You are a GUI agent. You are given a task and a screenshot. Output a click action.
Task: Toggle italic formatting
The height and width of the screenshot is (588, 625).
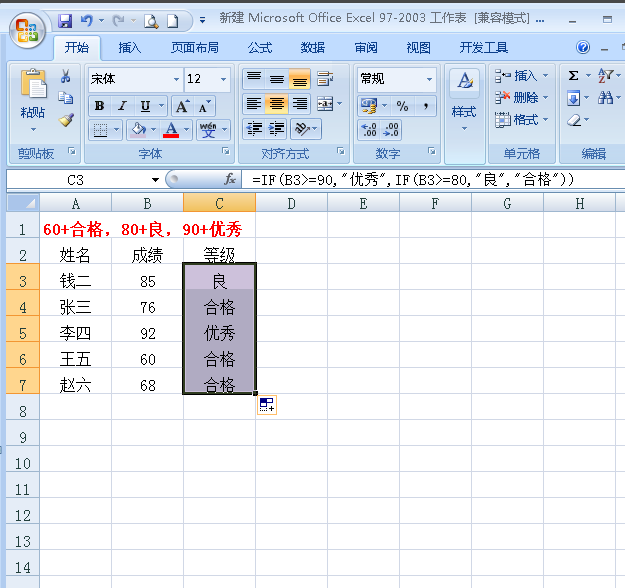click(122, 106)
